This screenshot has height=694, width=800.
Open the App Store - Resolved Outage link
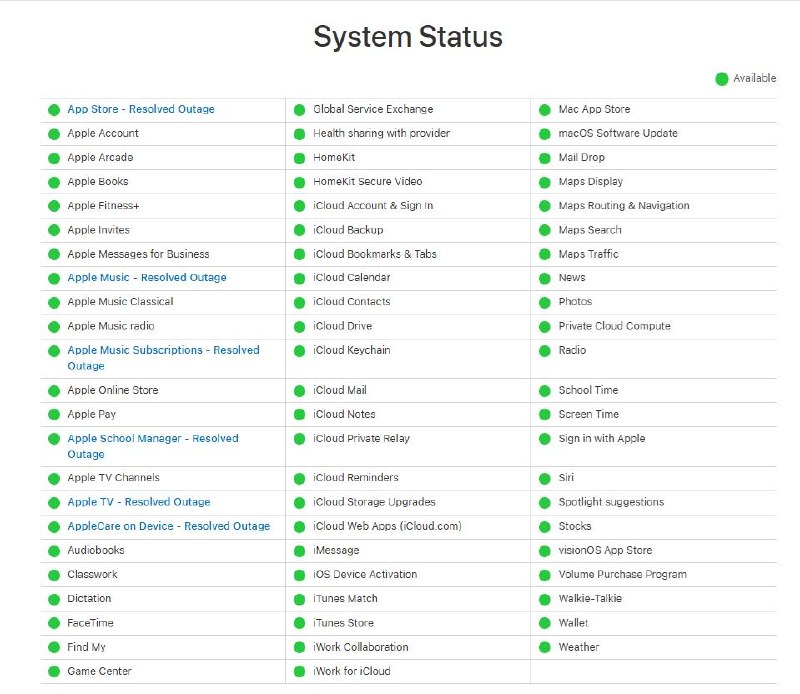[141, 109]
